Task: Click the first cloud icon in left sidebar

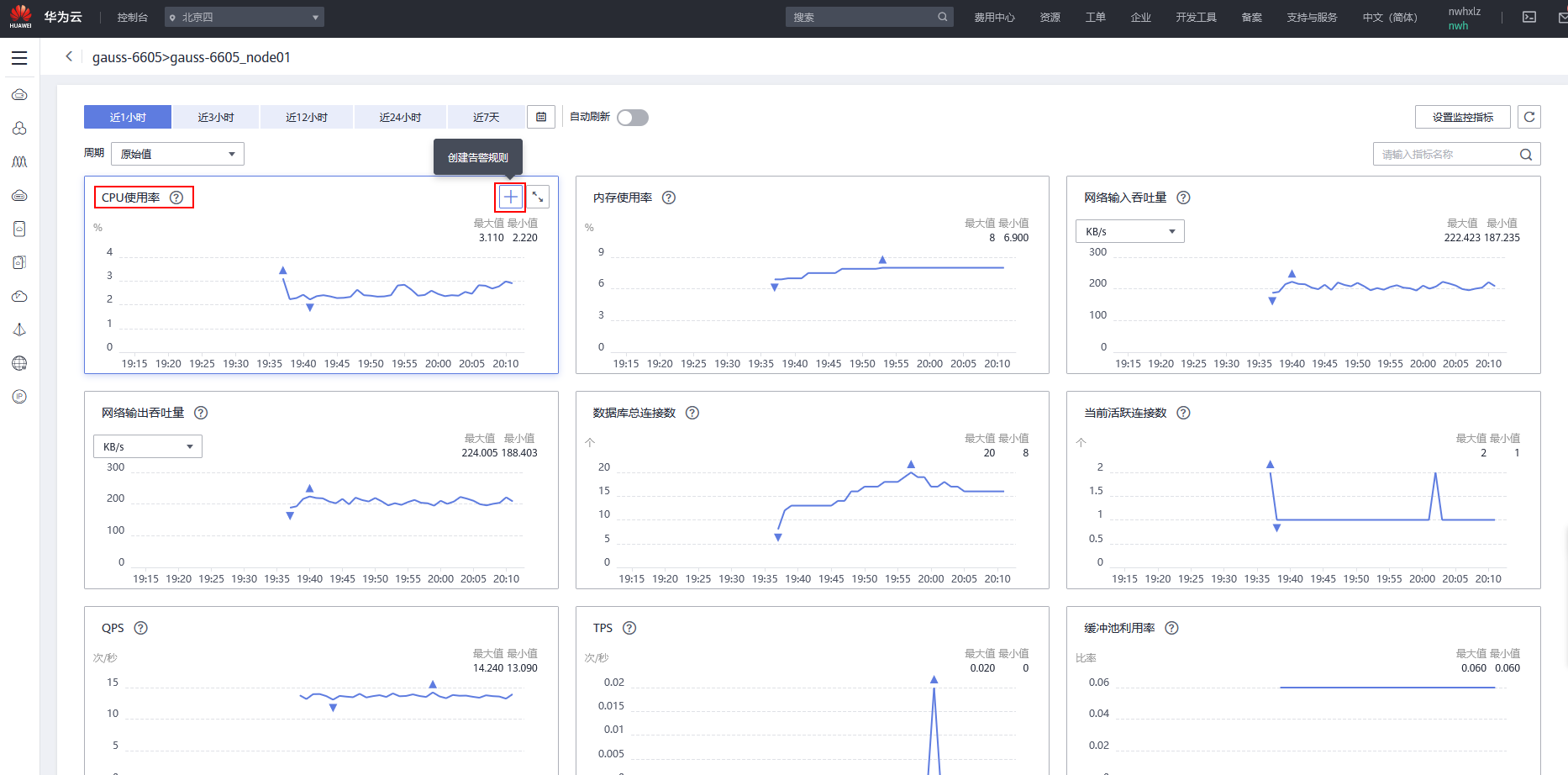Action: point(19,95)
